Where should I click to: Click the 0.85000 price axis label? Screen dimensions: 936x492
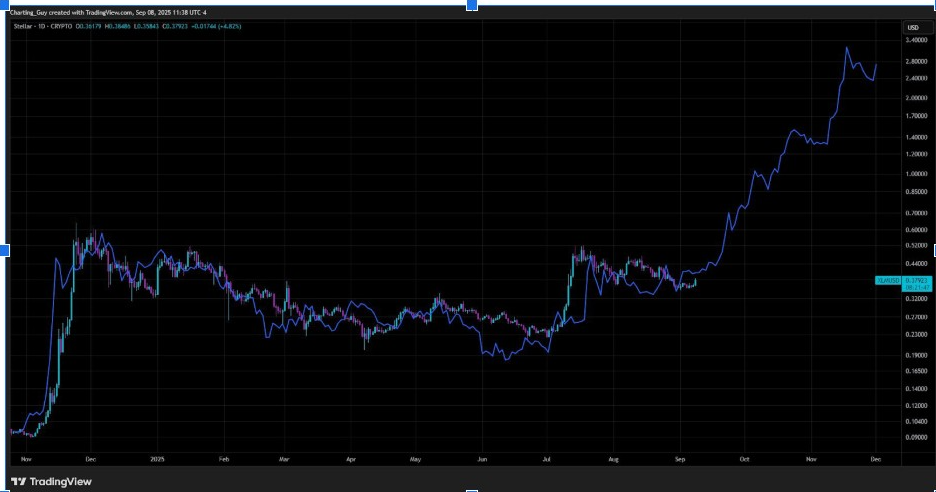916,192
